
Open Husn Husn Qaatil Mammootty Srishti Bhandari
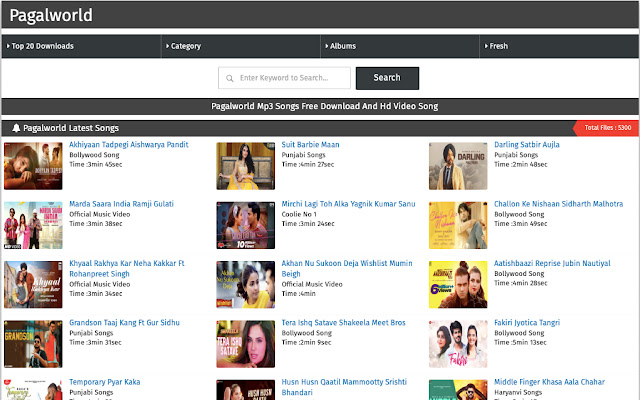coord(344,387)
